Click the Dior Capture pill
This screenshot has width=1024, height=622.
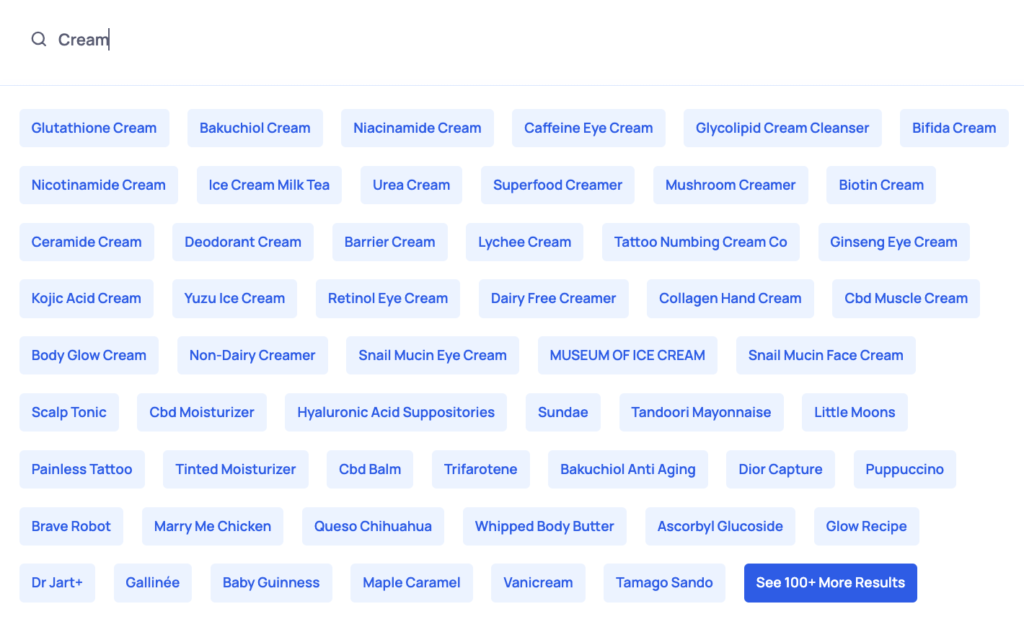pos(780,469)
